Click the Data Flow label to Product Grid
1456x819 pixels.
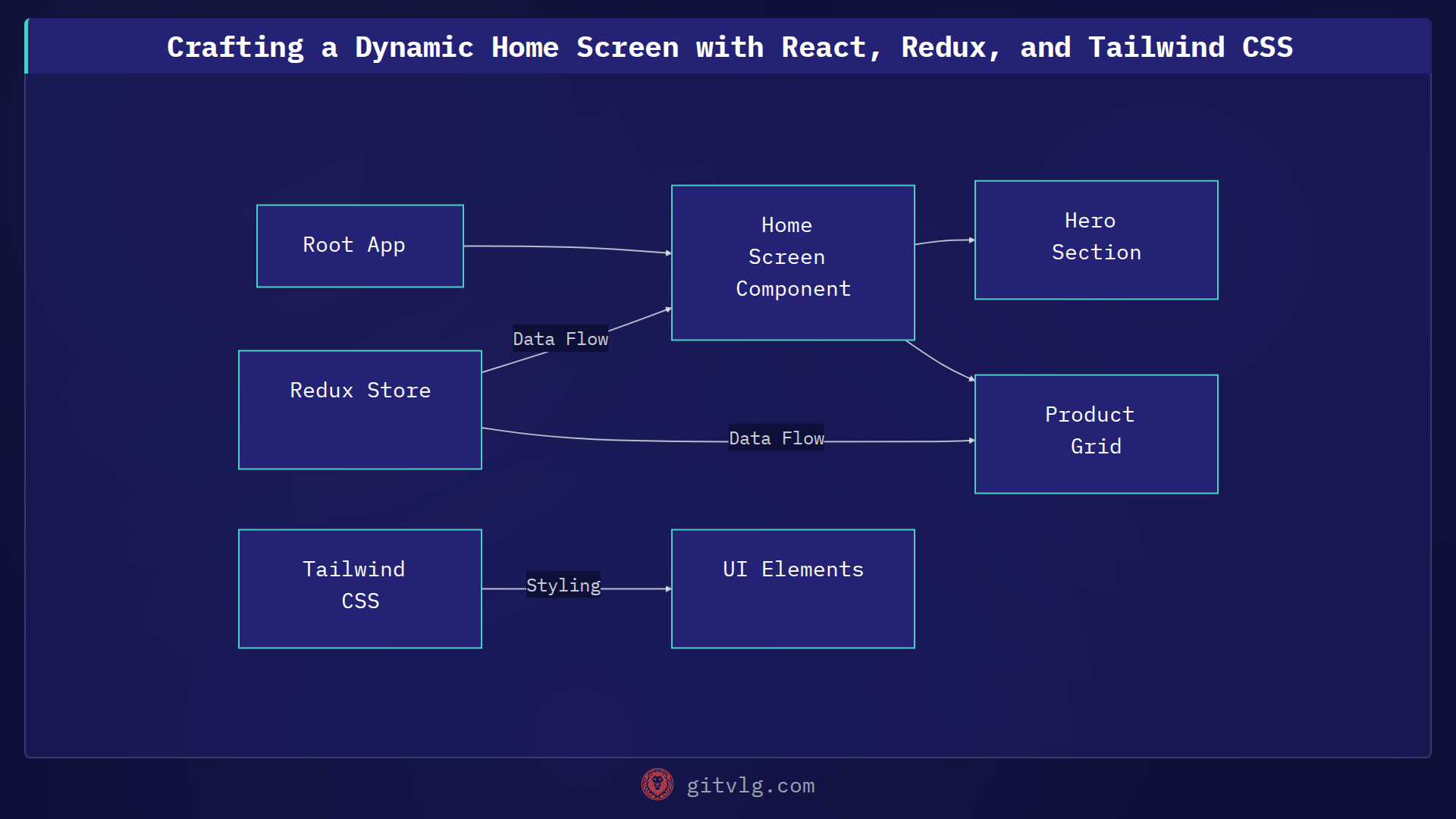tap(777, 438)
